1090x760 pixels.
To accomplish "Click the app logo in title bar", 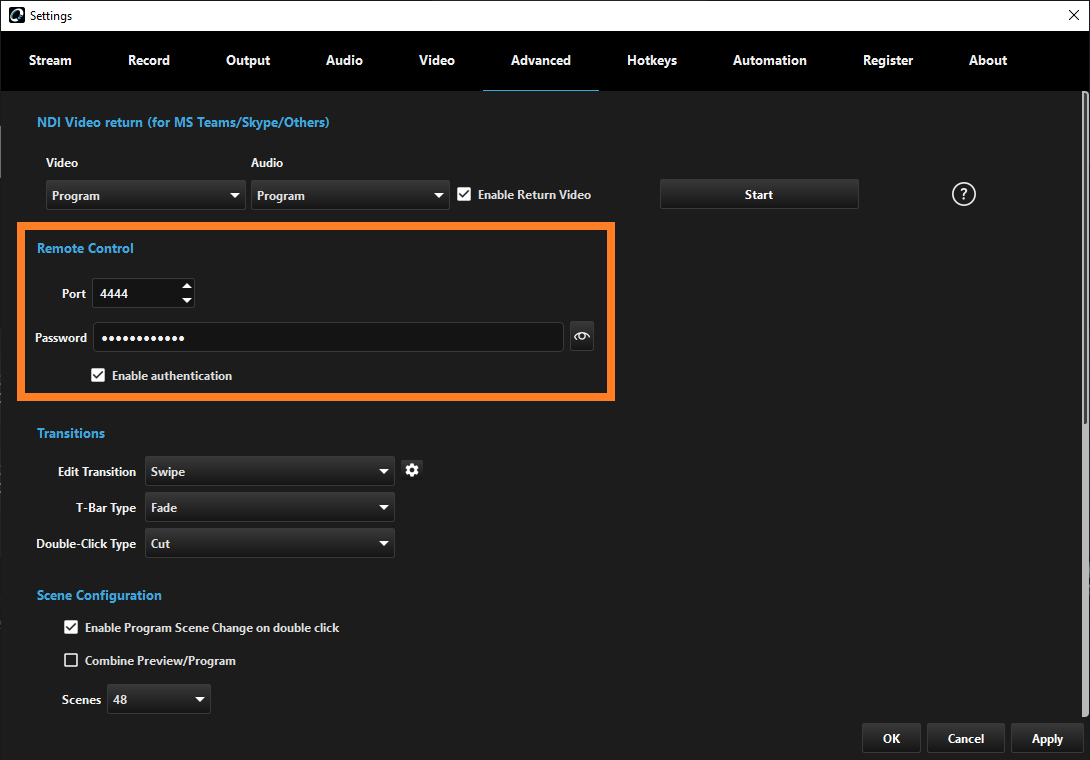I will 17,15.
